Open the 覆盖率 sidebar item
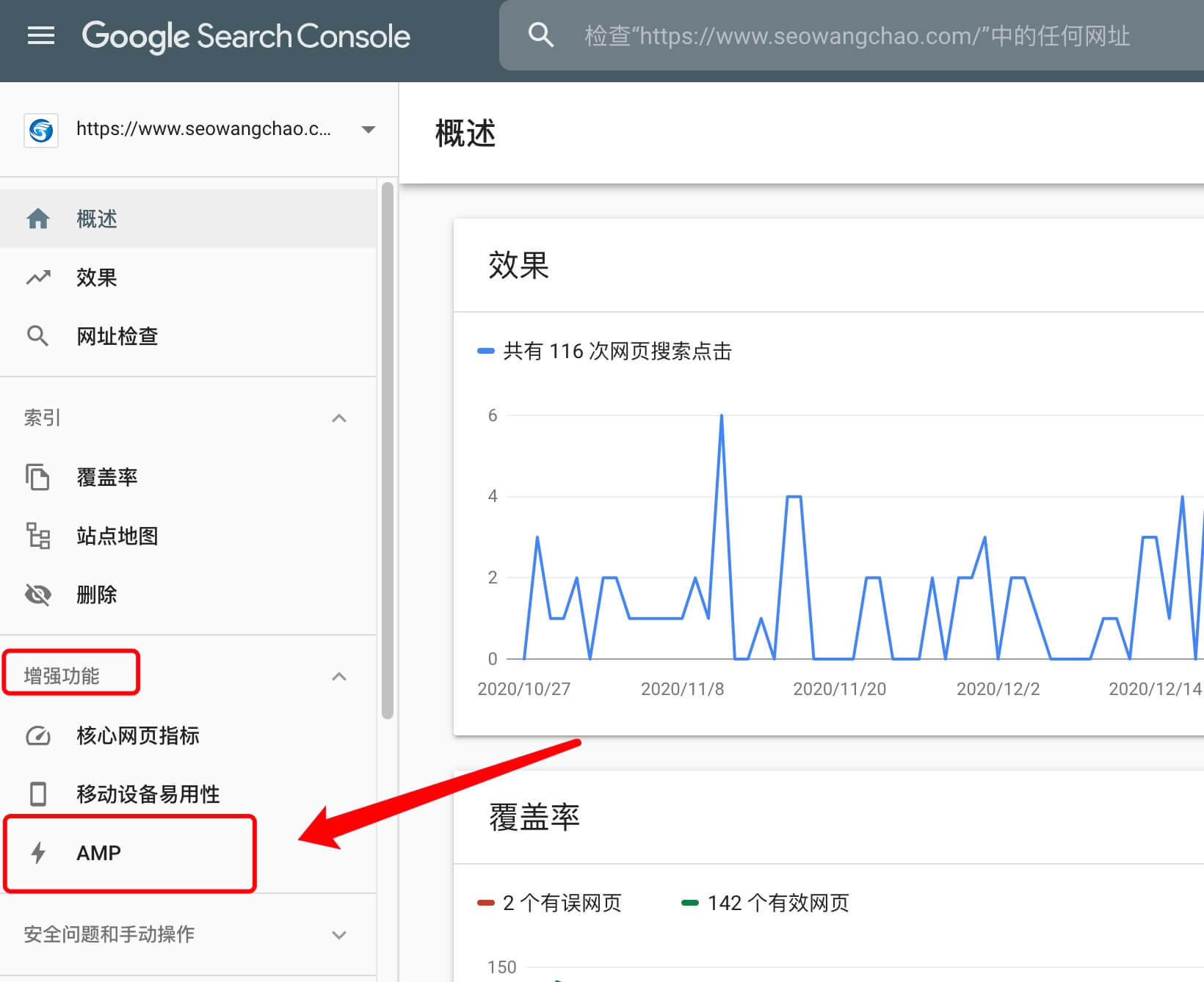The width and height of the screenshot is (1204, 982). (x=107, y=477)
